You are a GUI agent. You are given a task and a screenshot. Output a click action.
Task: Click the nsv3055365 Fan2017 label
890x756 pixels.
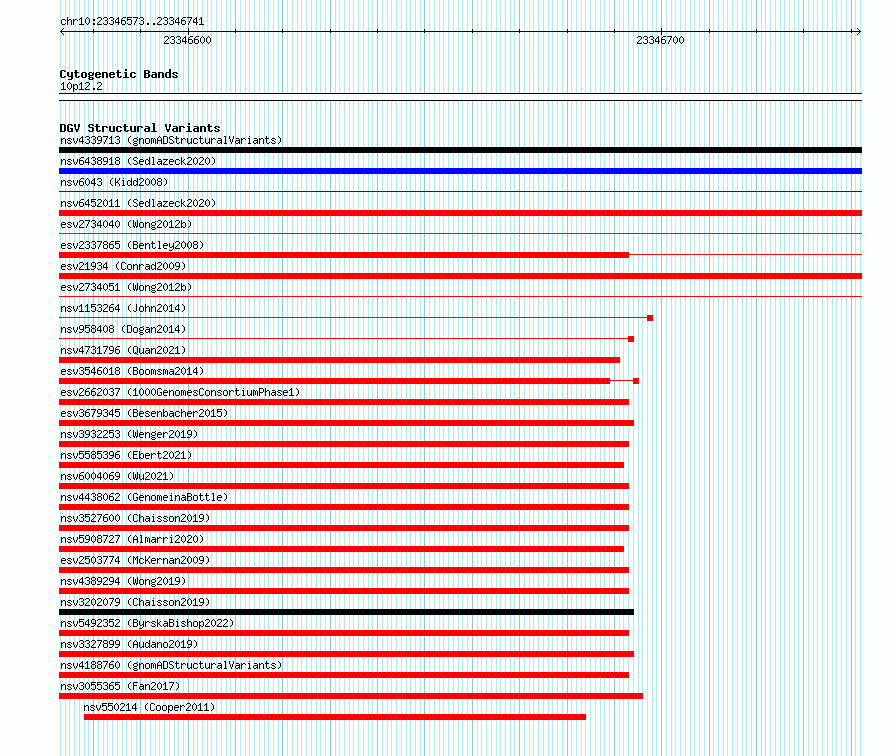120,686
